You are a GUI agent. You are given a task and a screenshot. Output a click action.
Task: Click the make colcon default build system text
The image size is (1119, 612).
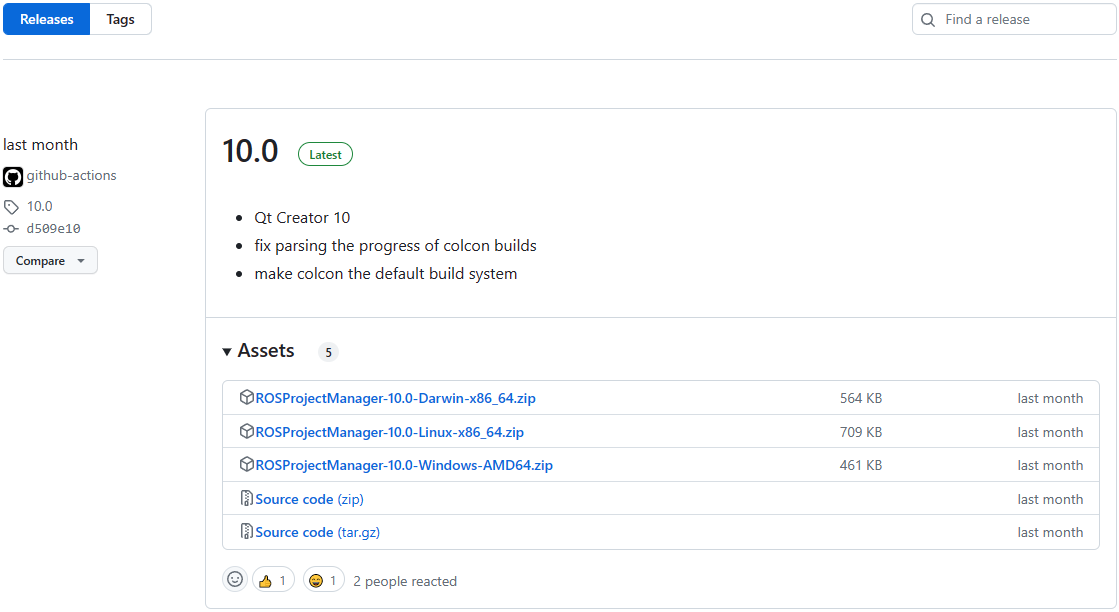point(385,274)
